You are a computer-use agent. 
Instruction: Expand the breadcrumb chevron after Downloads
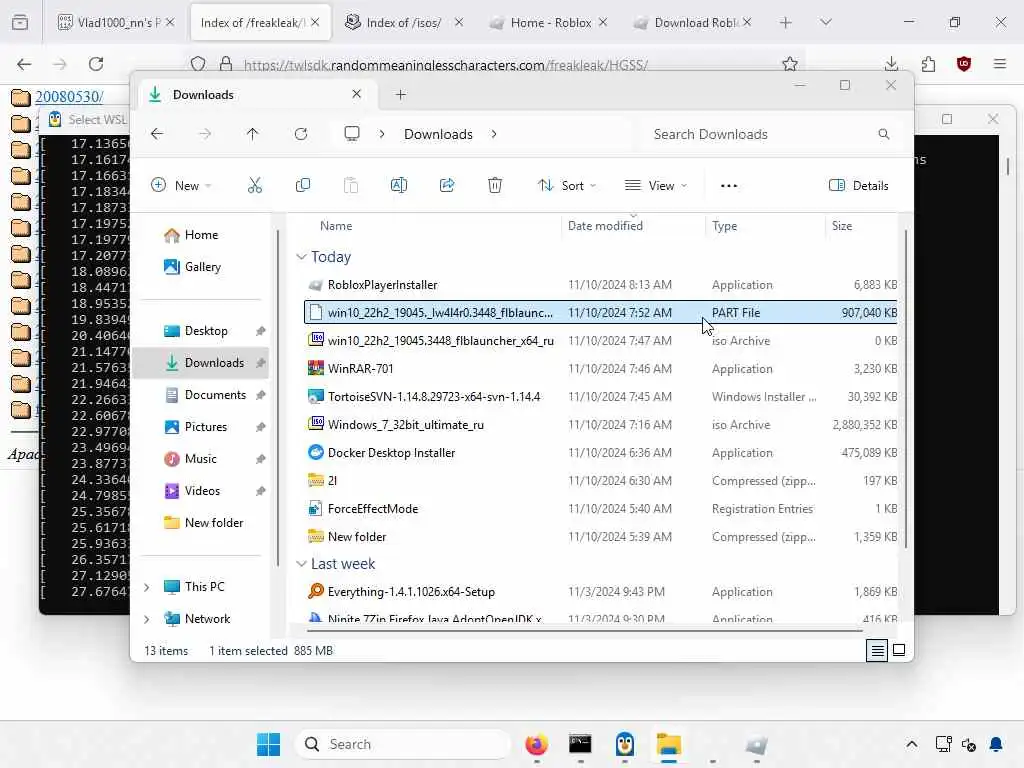tap(494, 134)
